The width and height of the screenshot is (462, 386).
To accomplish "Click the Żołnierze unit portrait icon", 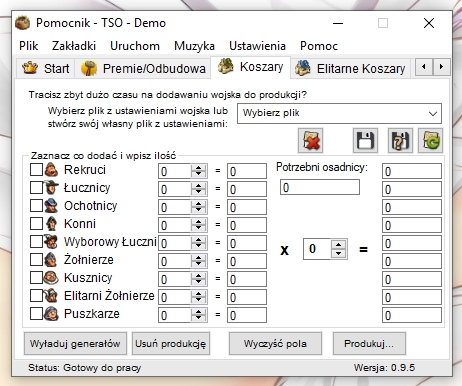I will tap(51, 259).
